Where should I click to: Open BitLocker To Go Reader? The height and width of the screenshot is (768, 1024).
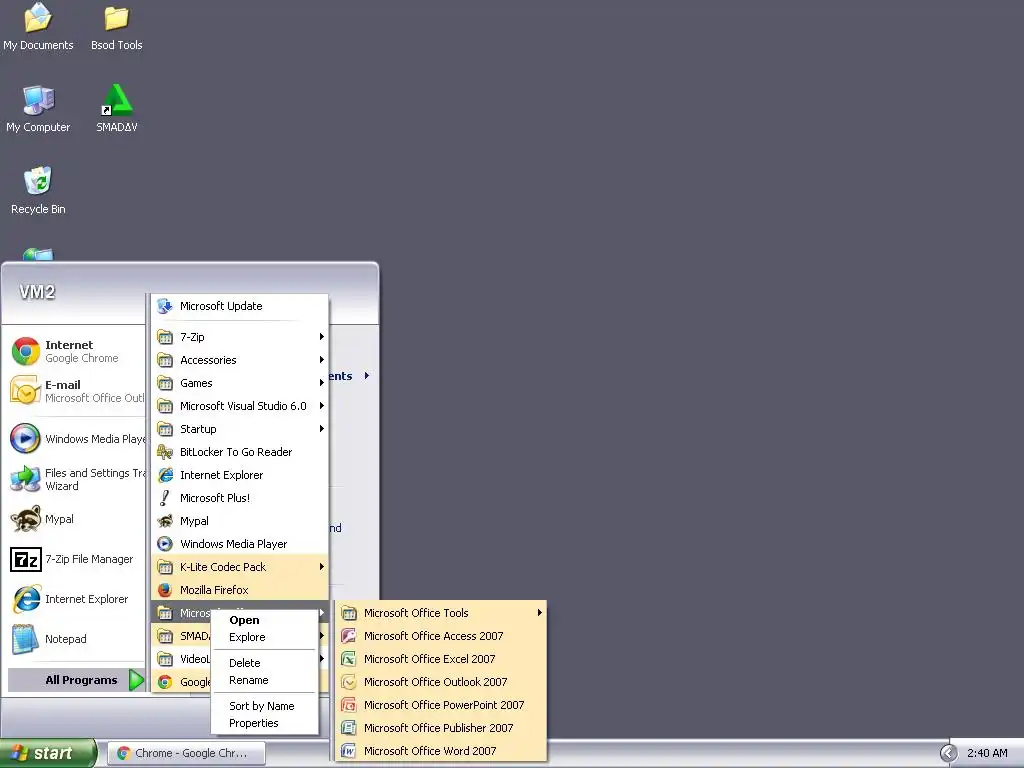click(x=240, y=452)
